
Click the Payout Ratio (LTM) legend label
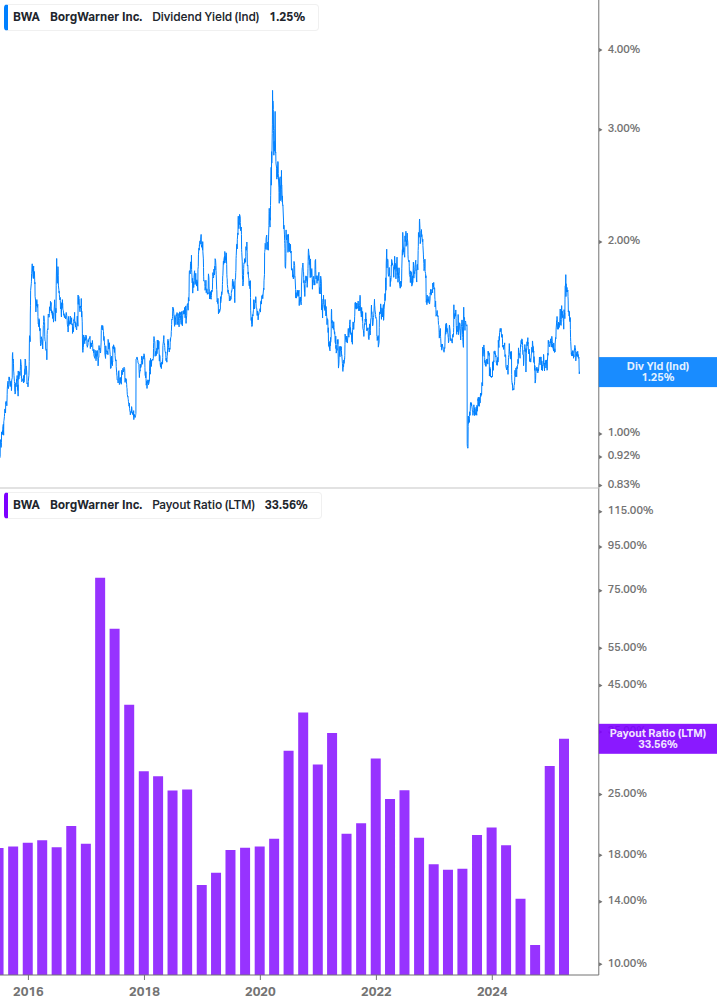pos(203,505)
